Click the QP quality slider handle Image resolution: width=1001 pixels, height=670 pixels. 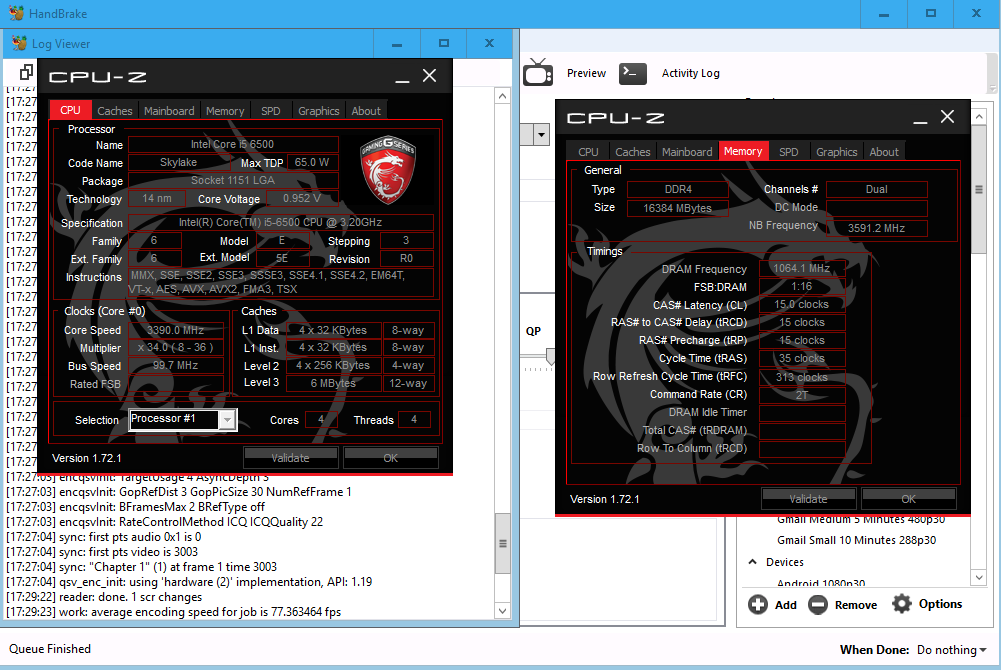(x=548, y=356)
